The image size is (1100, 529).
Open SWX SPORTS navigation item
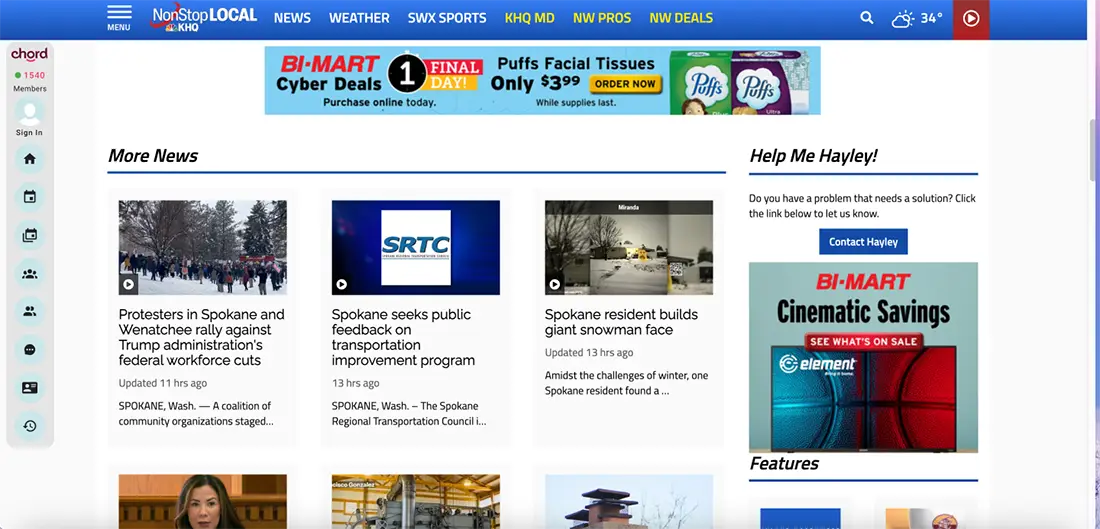pyautogui.click(x=447, y=18)
